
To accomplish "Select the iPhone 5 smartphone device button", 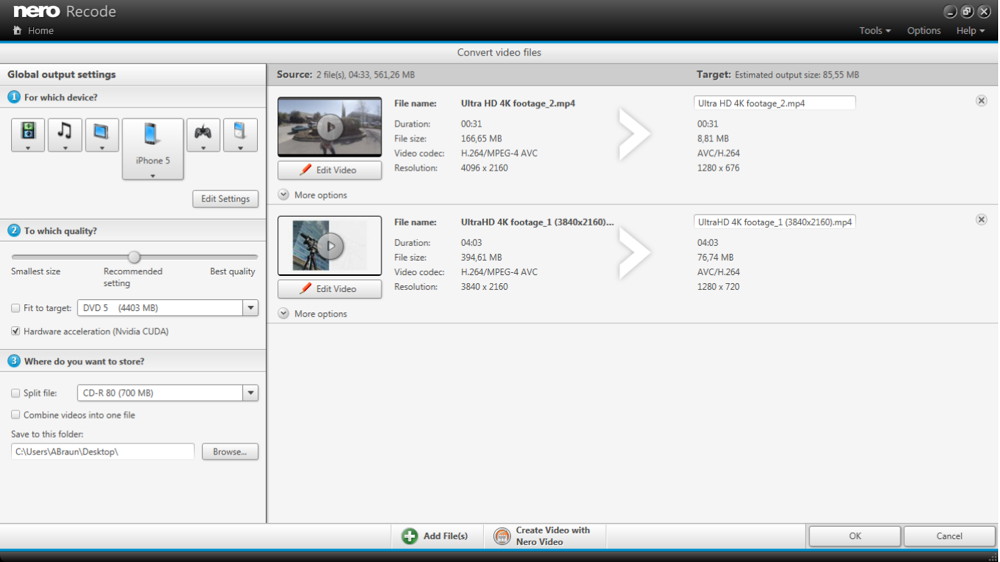I will [153, 148].
